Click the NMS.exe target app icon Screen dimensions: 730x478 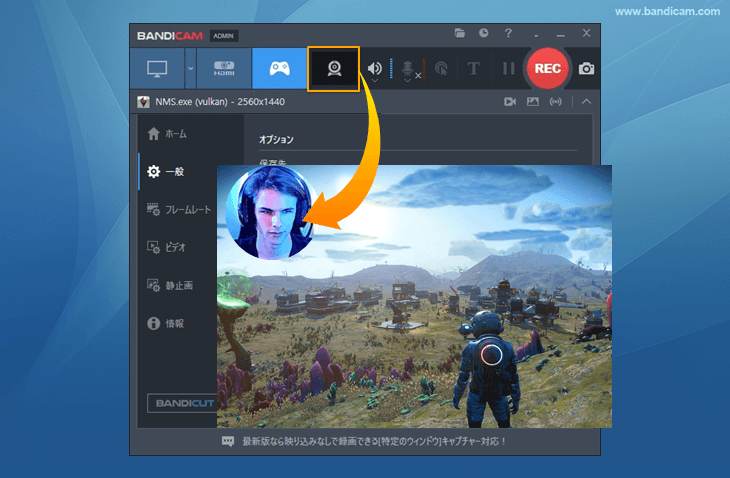(x=143, y=101)
